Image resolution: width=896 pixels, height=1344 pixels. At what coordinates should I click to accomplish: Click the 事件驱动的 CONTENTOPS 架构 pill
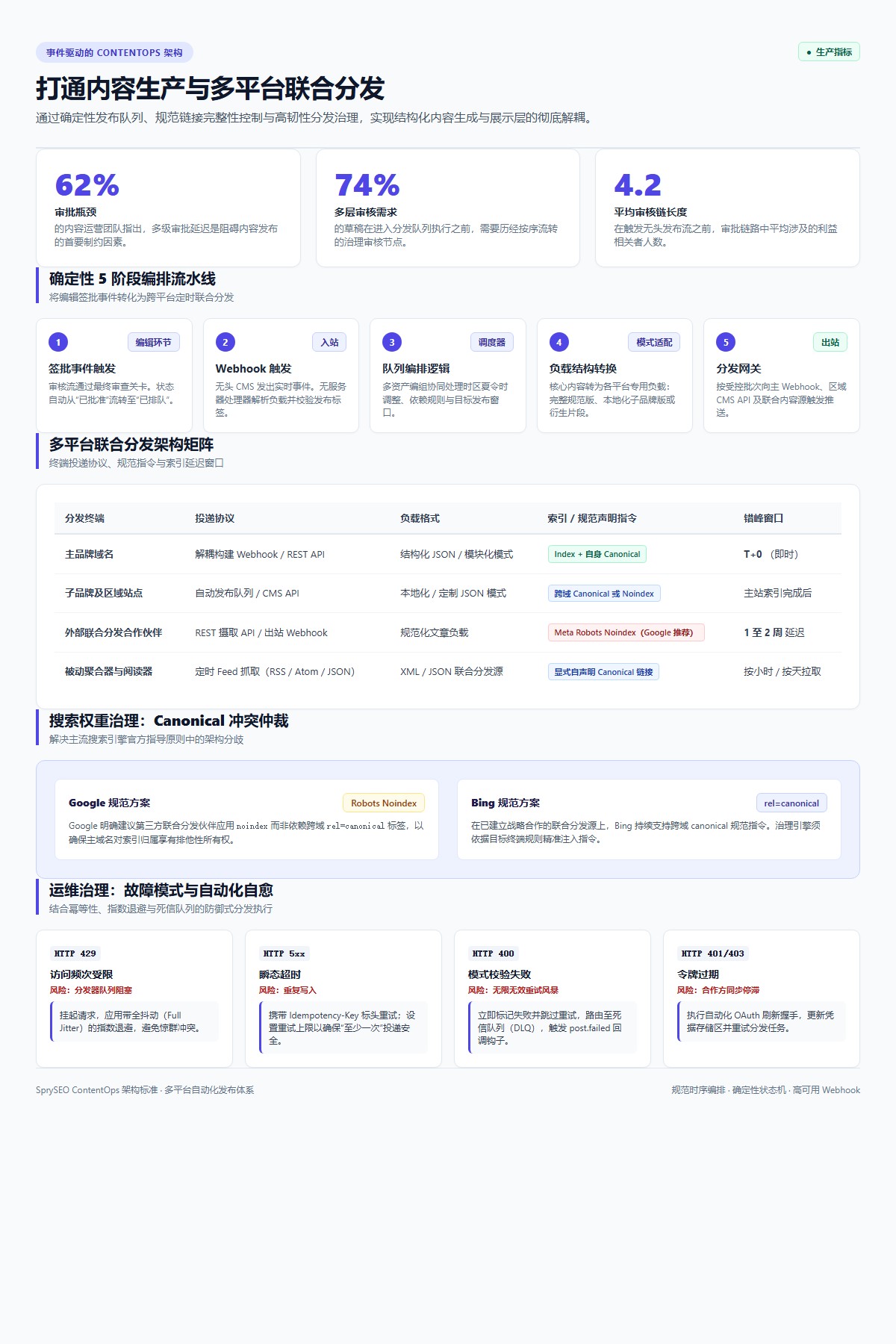point(114,52)
